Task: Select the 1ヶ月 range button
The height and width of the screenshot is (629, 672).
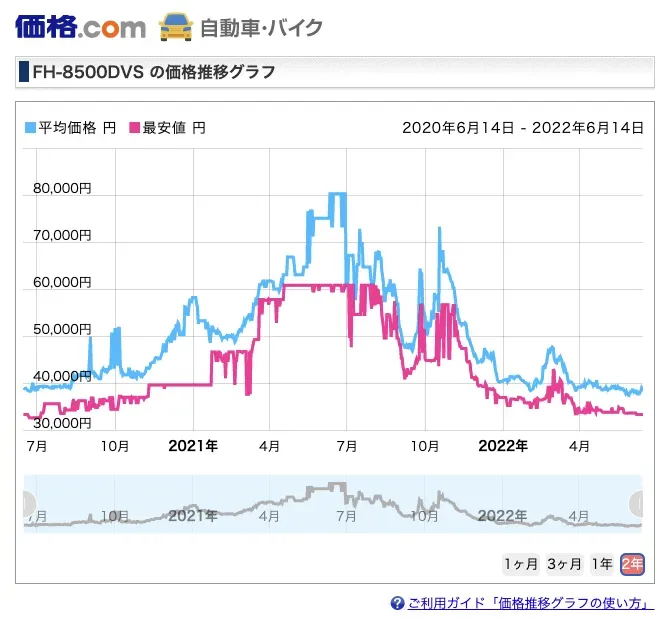Action: [x=521, y=564]
